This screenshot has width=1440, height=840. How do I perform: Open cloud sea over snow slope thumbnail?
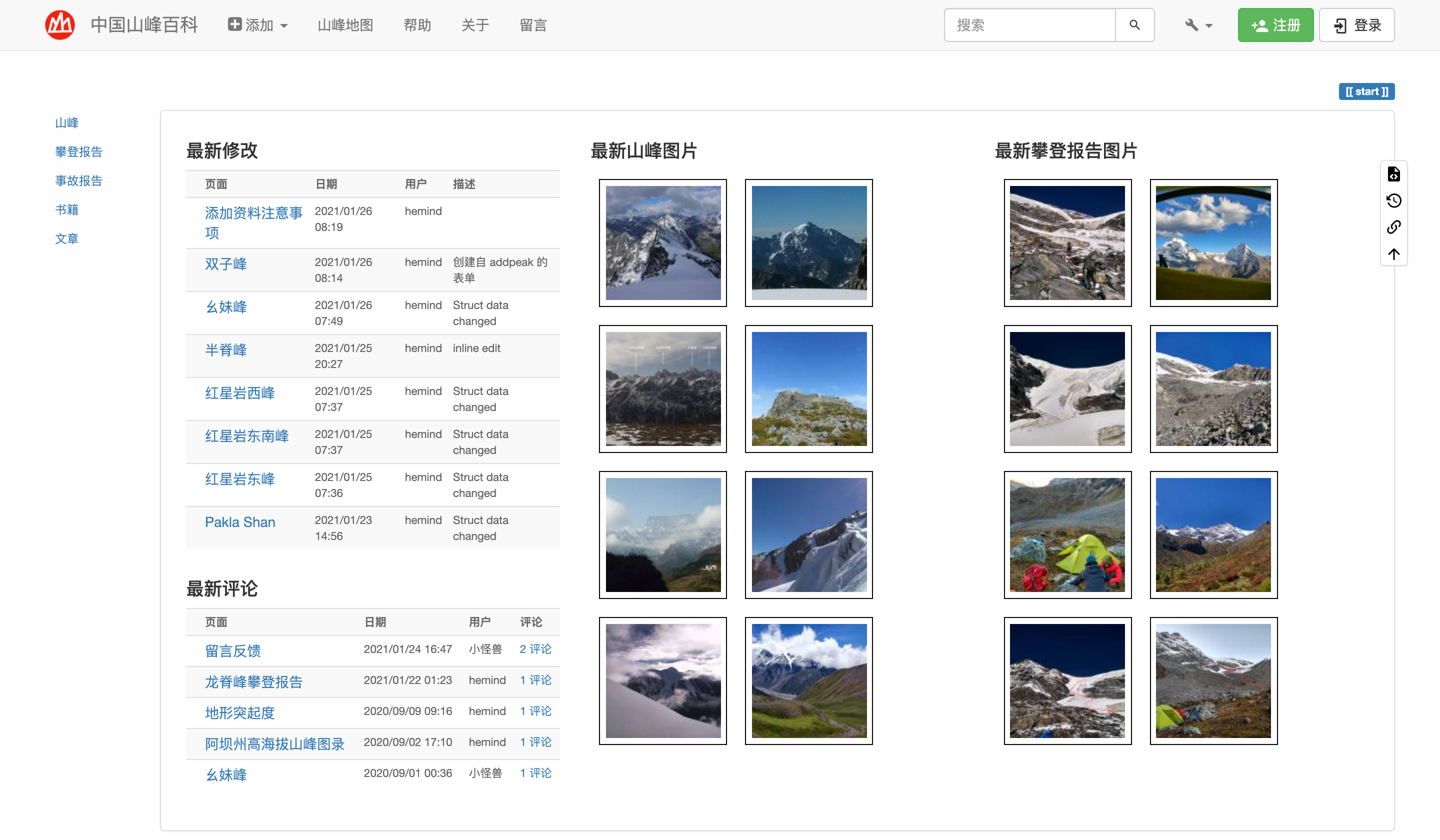pos(663,680)
